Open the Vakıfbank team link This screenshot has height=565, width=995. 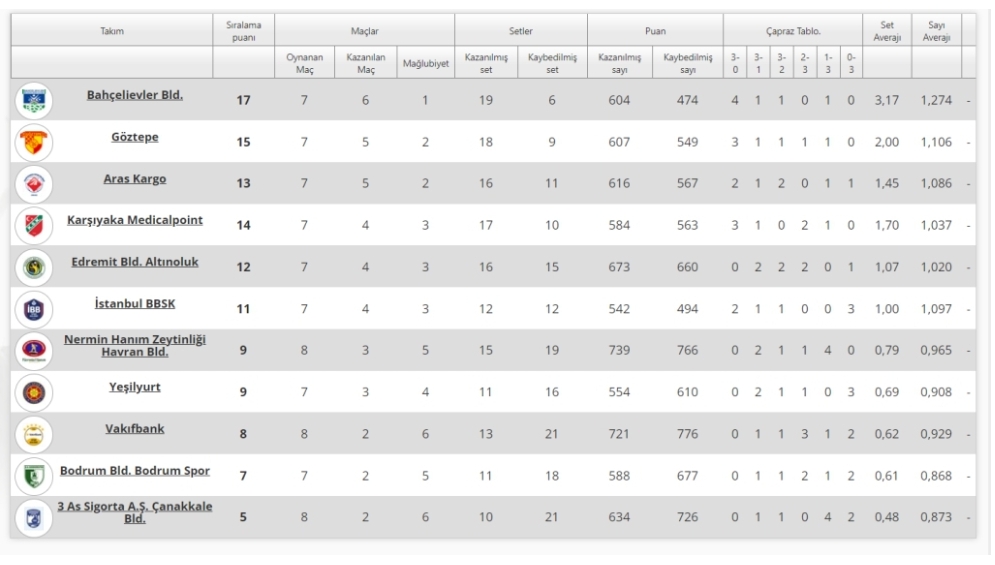(x=135, y=429)
